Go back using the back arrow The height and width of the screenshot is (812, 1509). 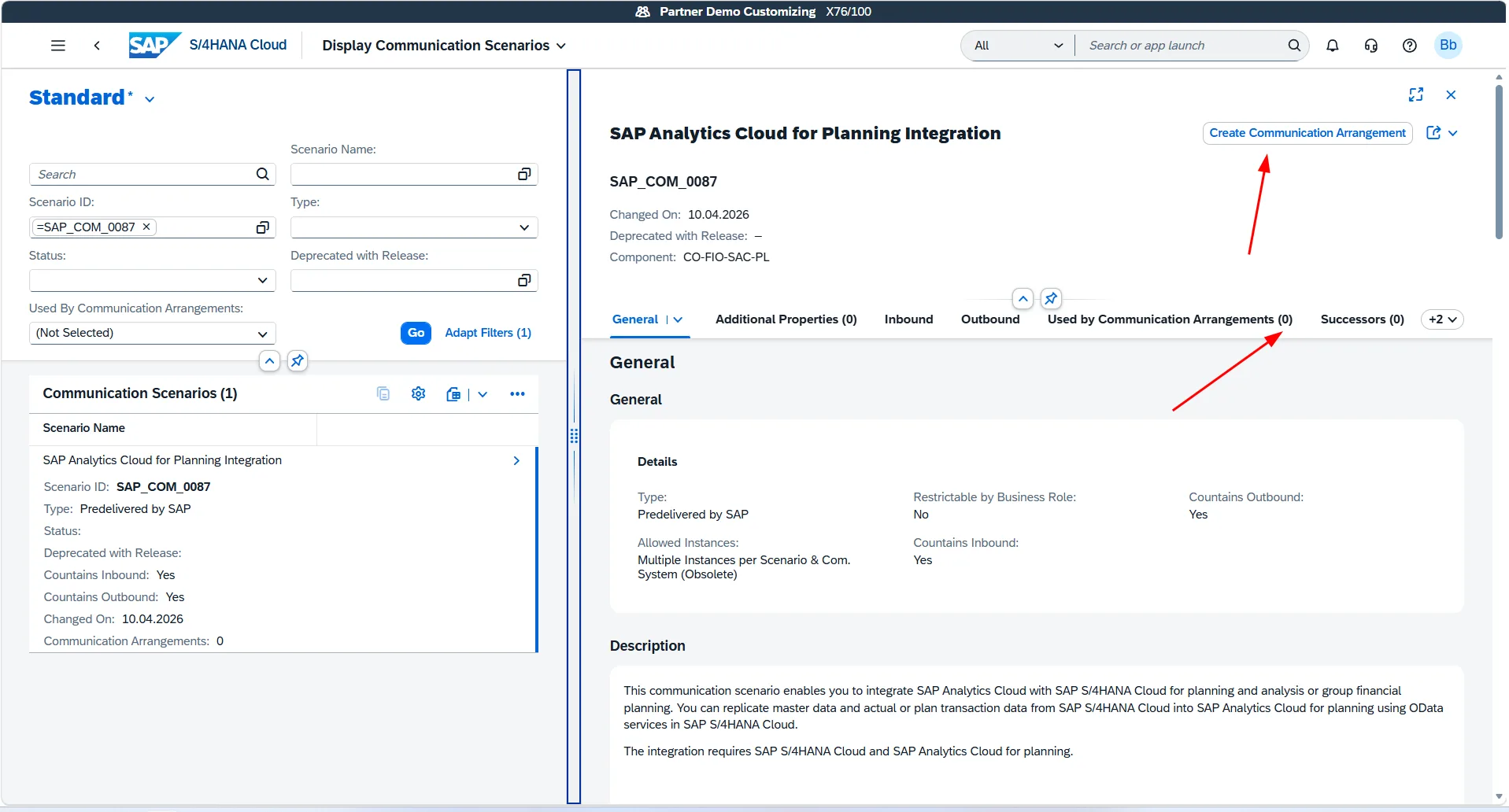pos(97,46)
